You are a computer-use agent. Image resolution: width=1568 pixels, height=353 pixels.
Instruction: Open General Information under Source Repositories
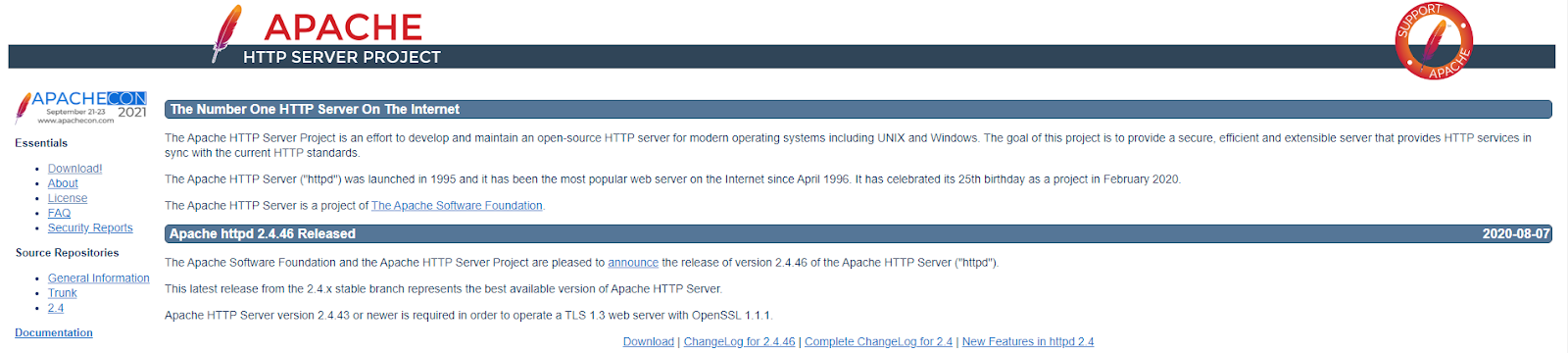[x=99, y=278]
